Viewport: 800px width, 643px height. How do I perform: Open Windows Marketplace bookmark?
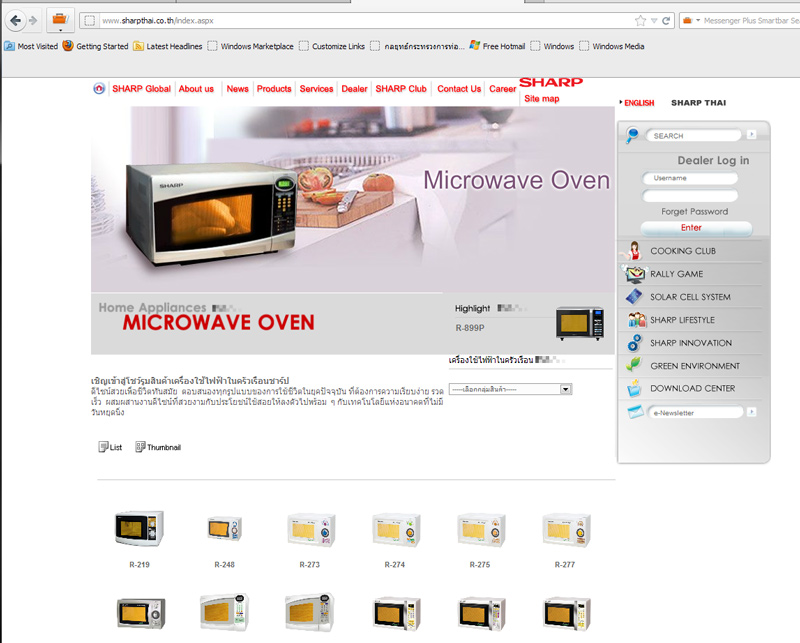click(x=251, y=46)
